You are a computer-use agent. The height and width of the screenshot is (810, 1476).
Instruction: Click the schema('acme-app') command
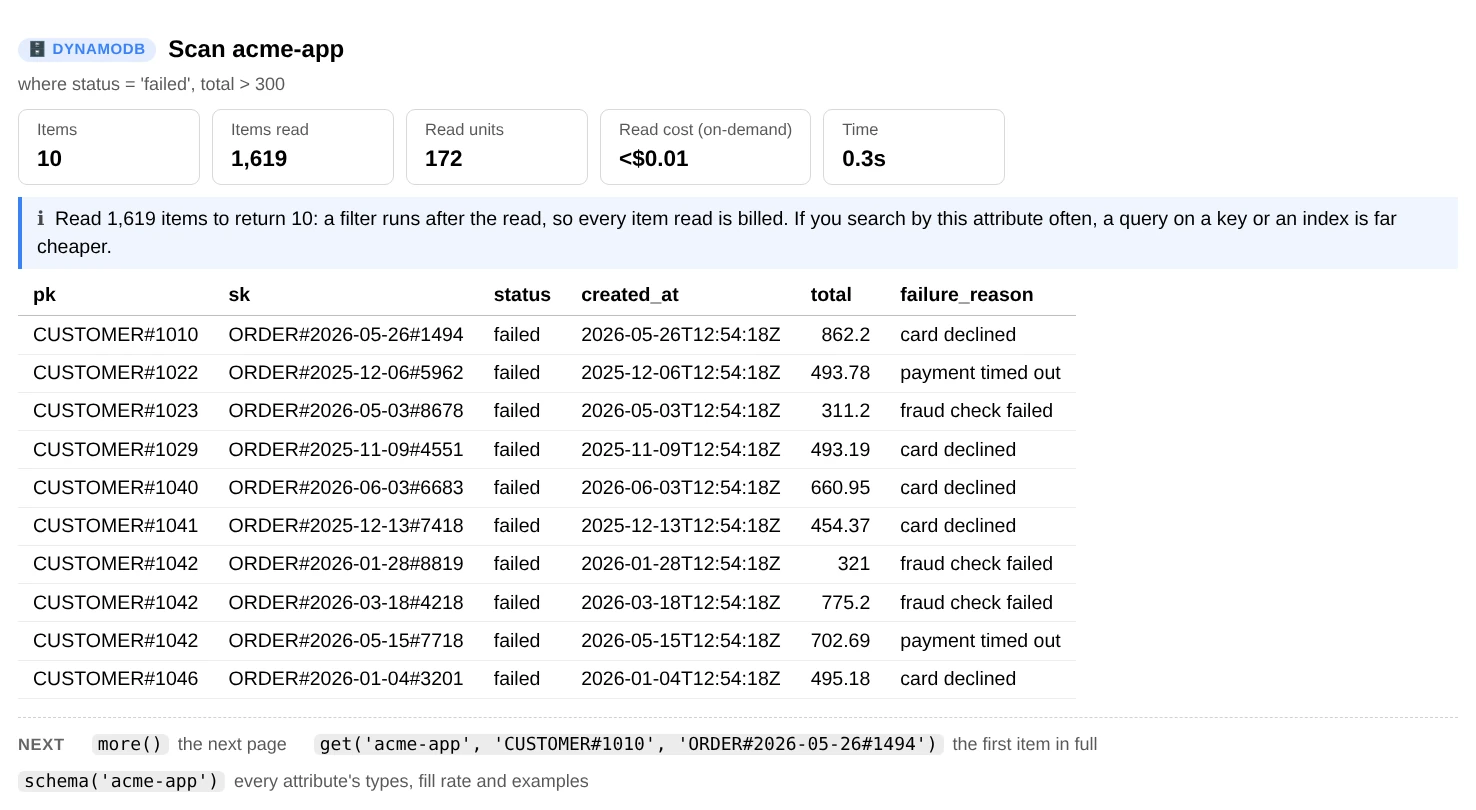tap(122, 781)
